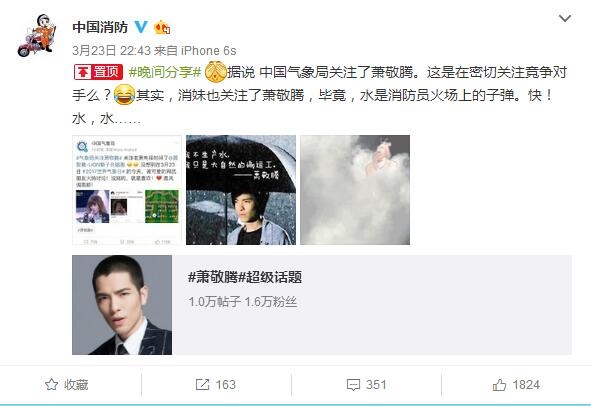The width and height of the screenshot is (591, 406).
Task: View the man with umbrella photo
Action: 241,190
